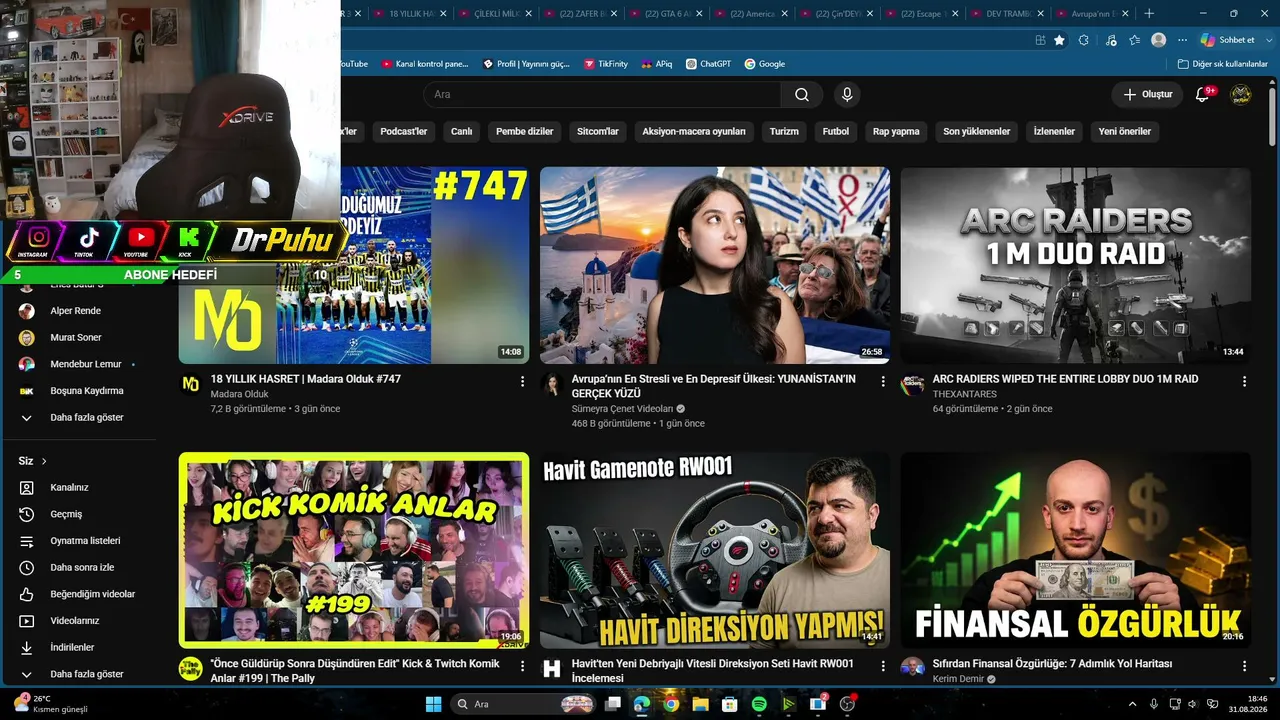Select the Aksiyon-macera oyunları filter chip
The width and height of the screenshot is (1280, 720).
point(694,131)
